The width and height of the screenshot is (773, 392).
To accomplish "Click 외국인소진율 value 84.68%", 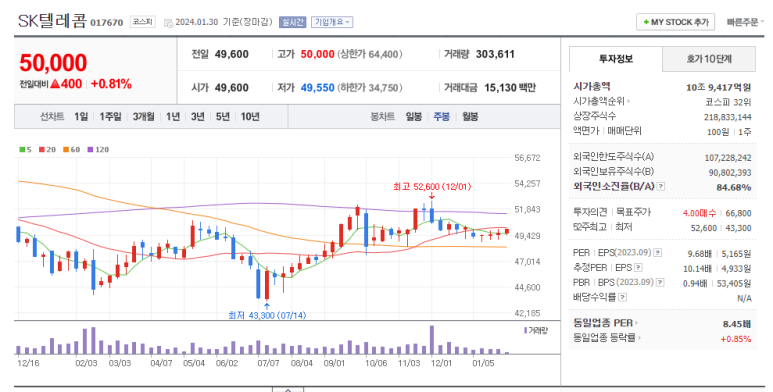I will coord(734,187).
